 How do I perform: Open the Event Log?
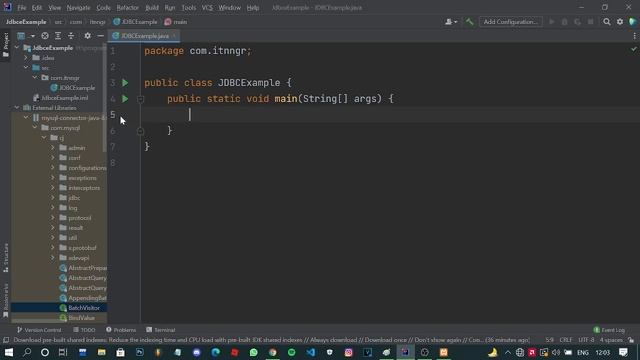click(x=609, y=330)
